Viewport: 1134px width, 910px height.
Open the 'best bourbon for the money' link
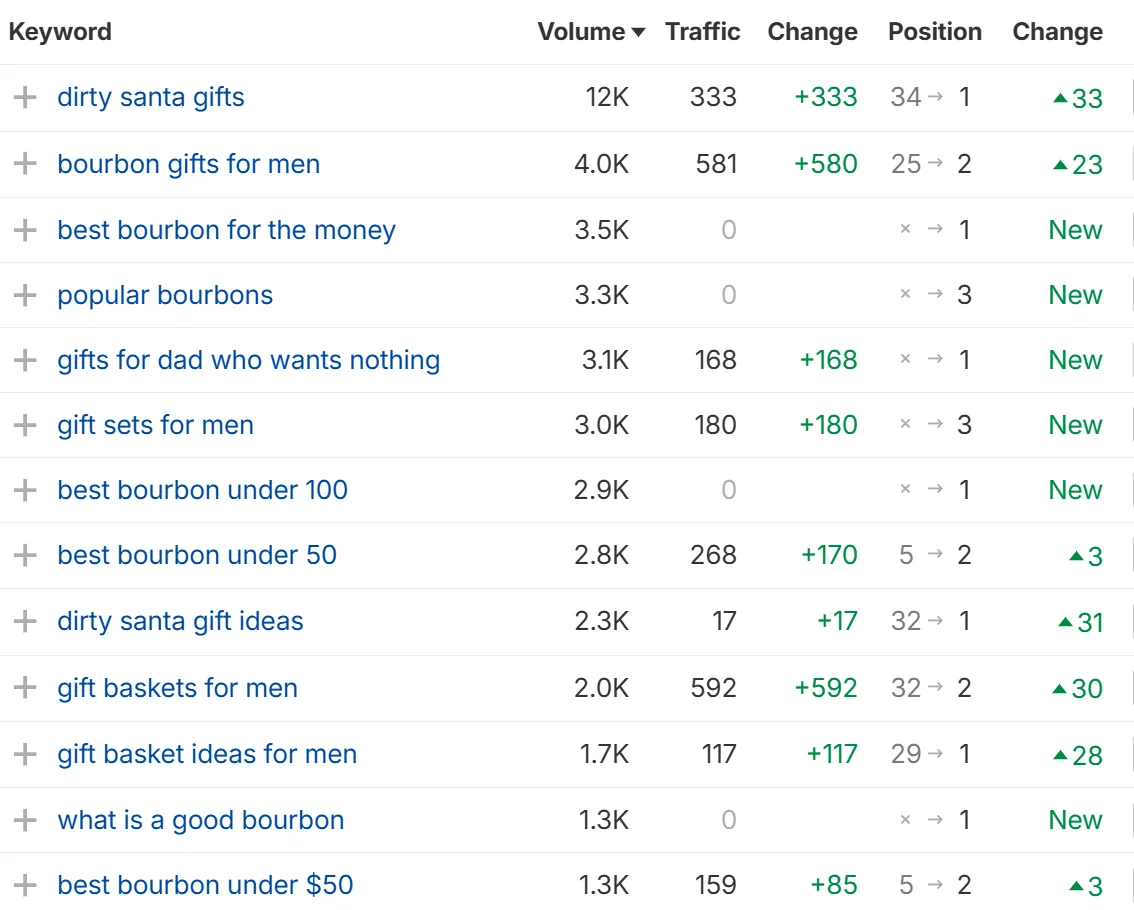click(x=226, y=231)
